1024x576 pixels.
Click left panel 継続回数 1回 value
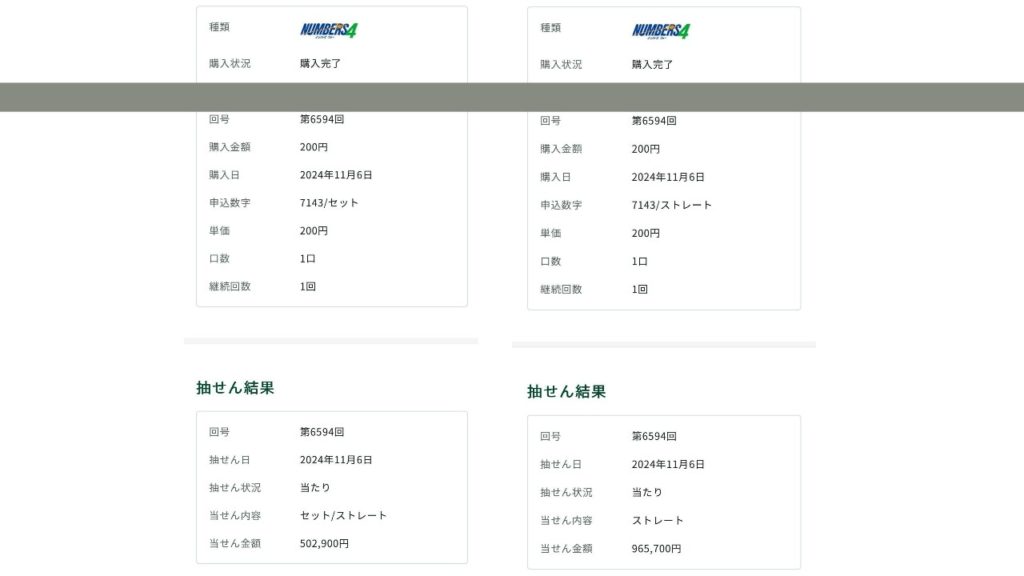(308, 287)
